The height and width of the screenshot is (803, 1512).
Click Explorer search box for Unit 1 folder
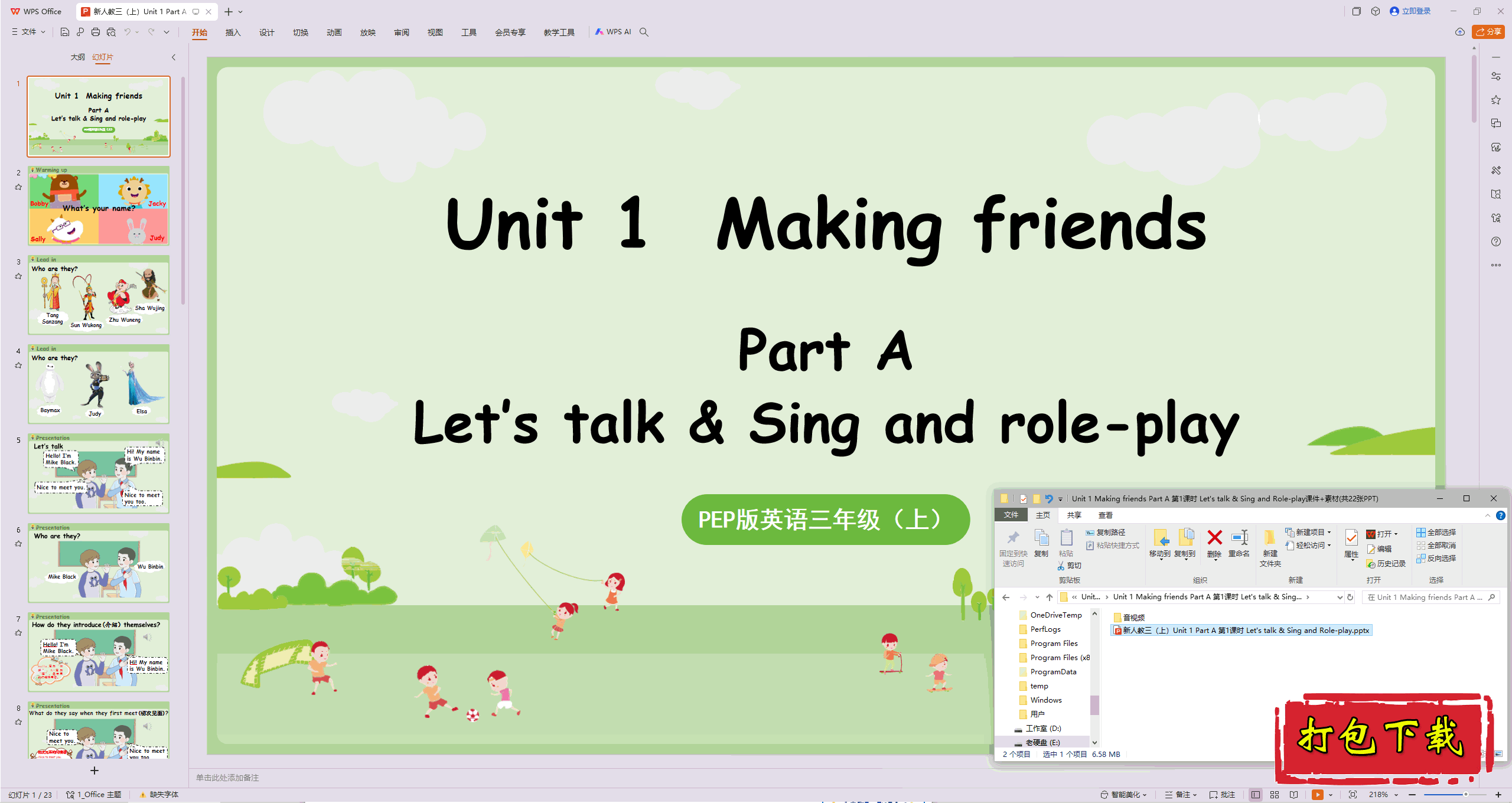(1430, 598)
